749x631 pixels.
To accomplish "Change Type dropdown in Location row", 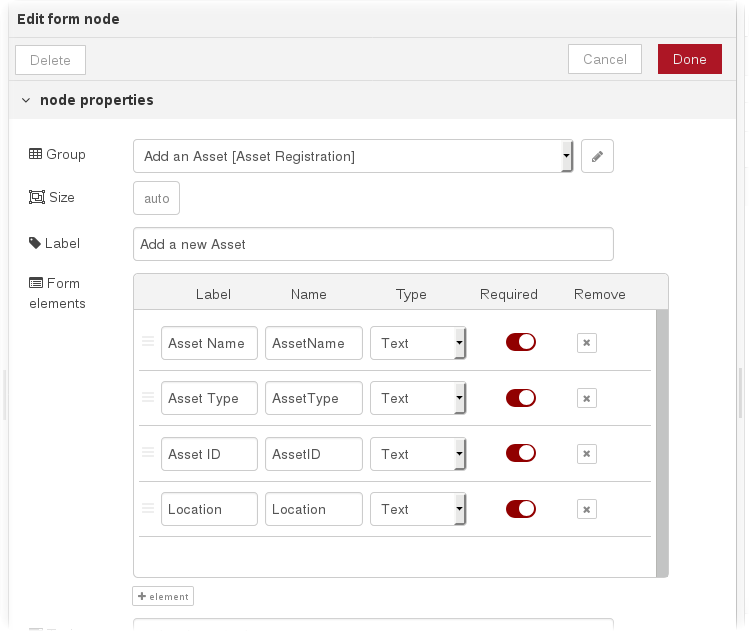I will (x=417, y=509).
